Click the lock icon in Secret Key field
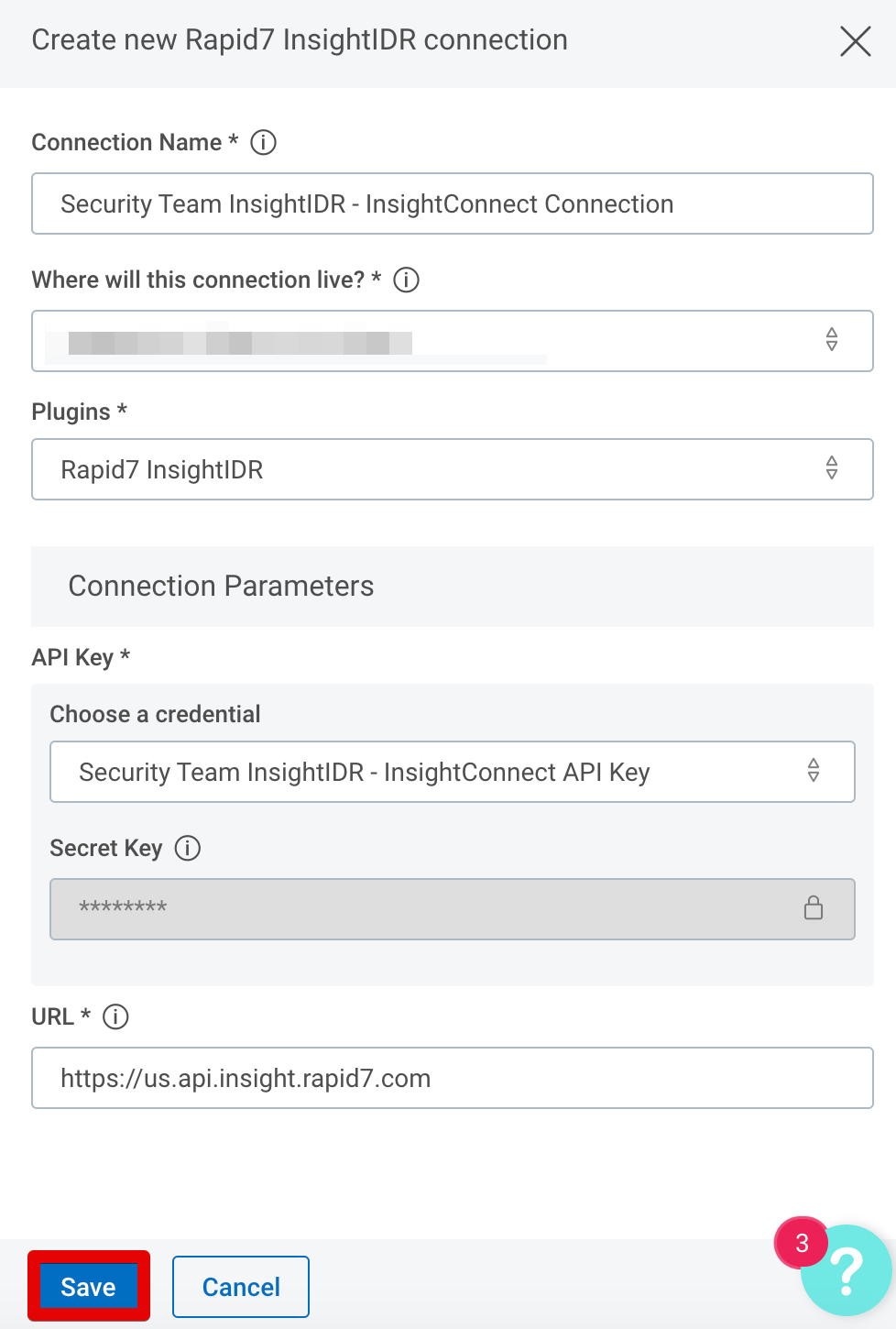This screenshot has height=1329, width=896. click(813, 908)
